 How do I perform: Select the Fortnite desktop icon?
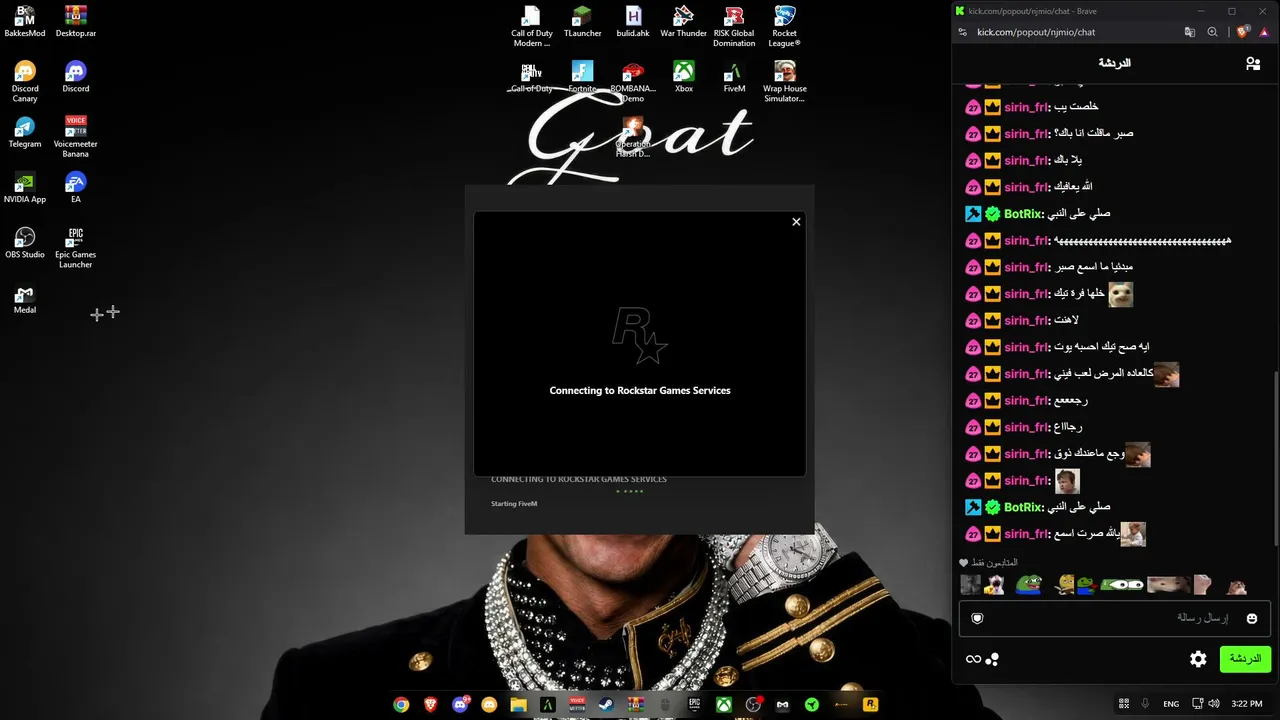(x=583, y=77)
